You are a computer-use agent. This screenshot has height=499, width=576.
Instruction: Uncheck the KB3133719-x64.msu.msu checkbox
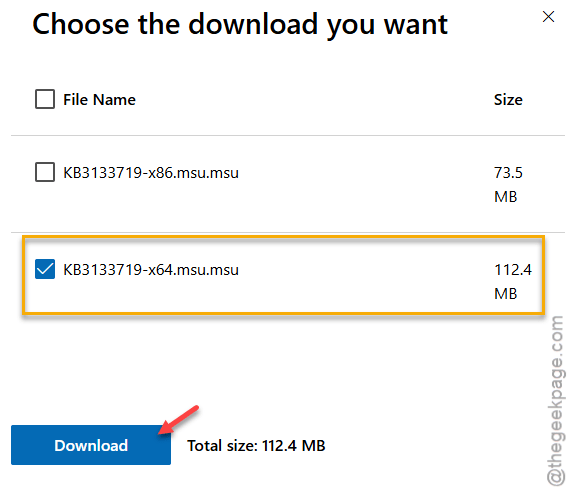tap(45, 269)
